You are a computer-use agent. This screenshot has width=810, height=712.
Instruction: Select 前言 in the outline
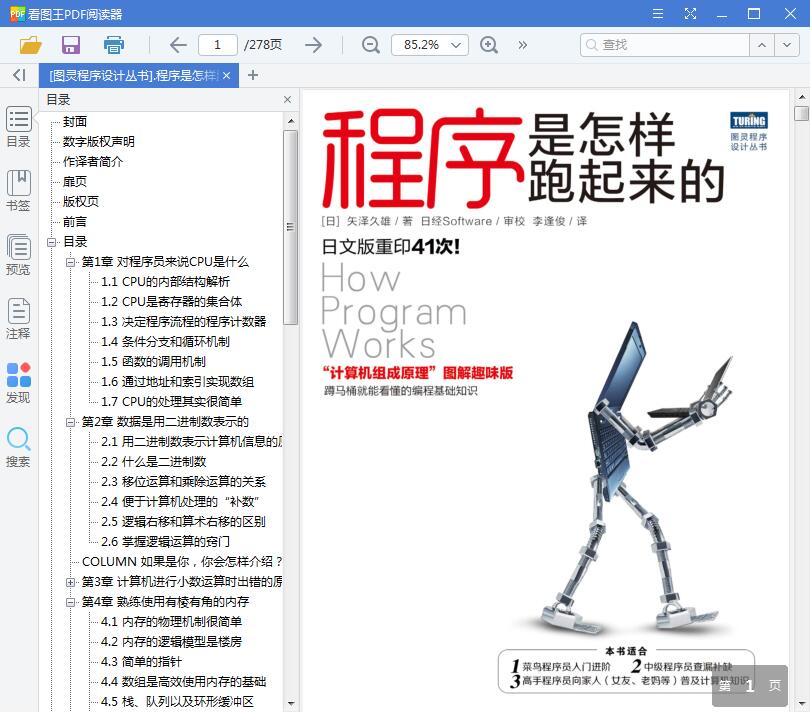75,222
